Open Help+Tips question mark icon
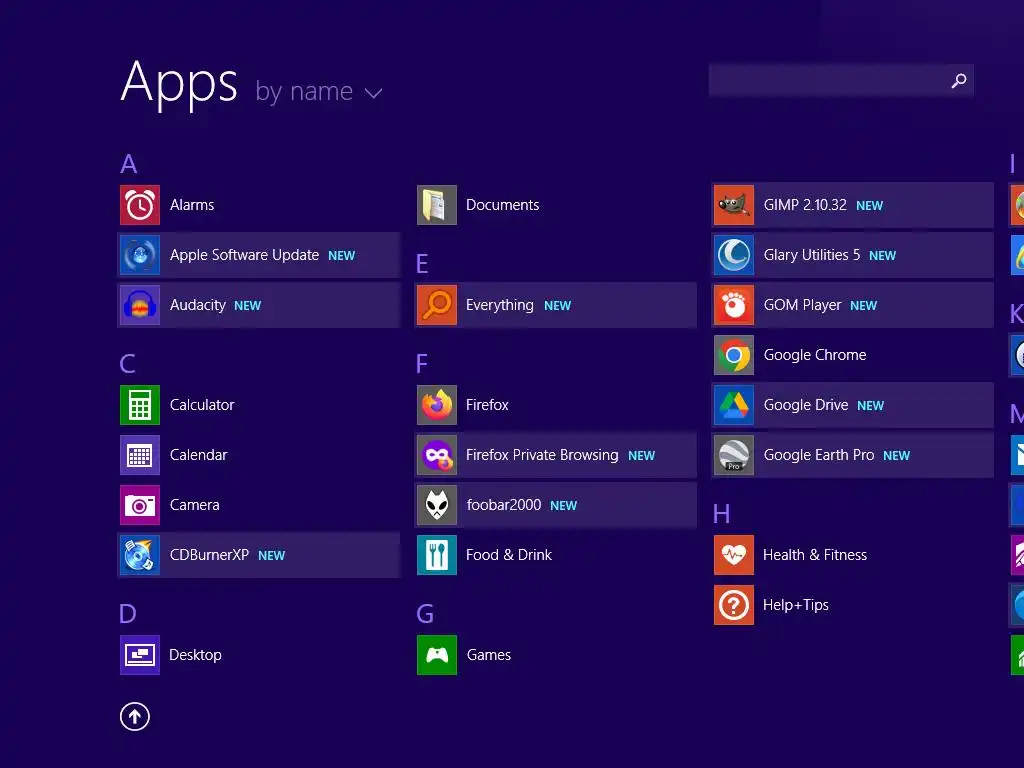1024x768 pixels. [734, 605]
